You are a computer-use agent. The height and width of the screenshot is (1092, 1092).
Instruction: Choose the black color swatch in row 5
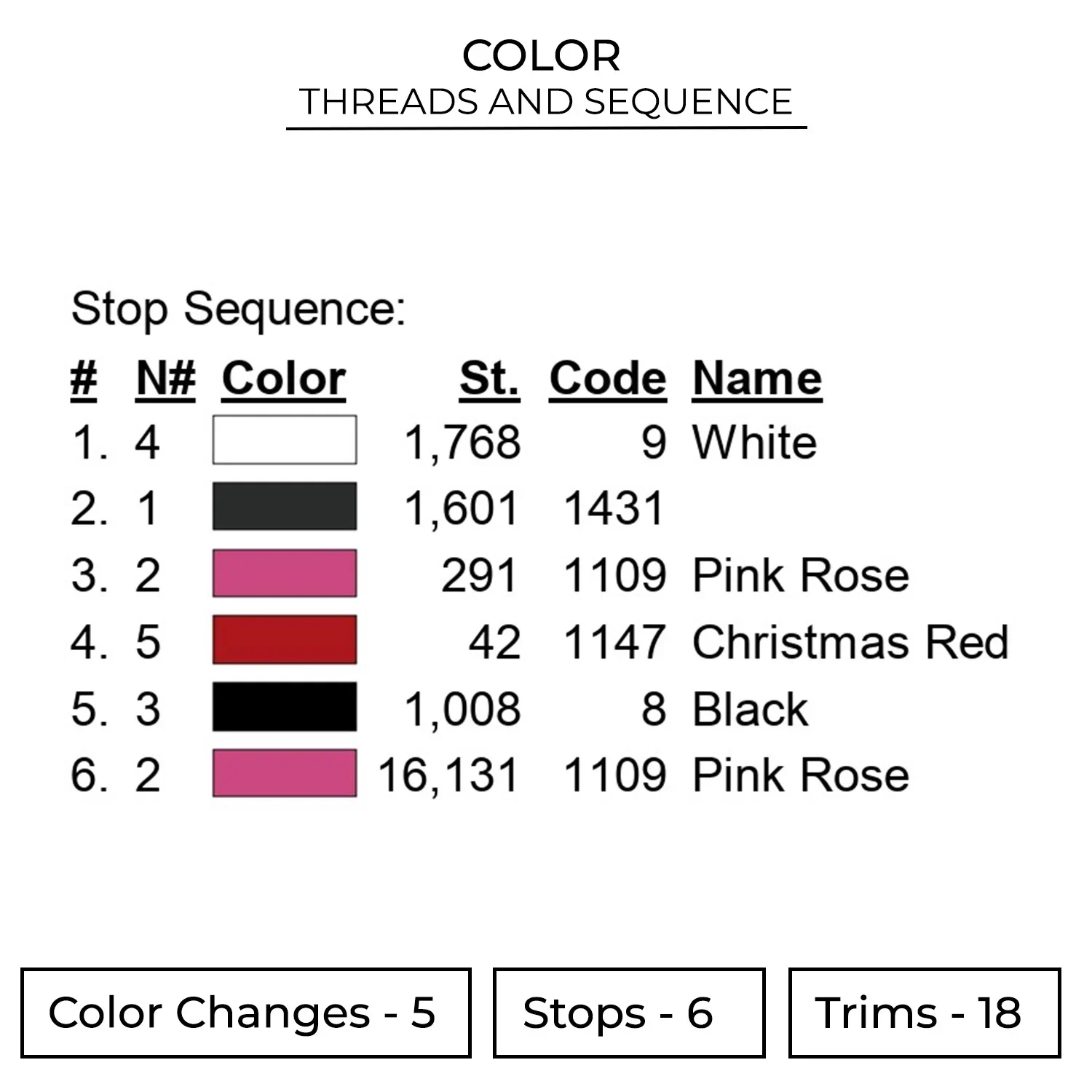pos(284,707)
